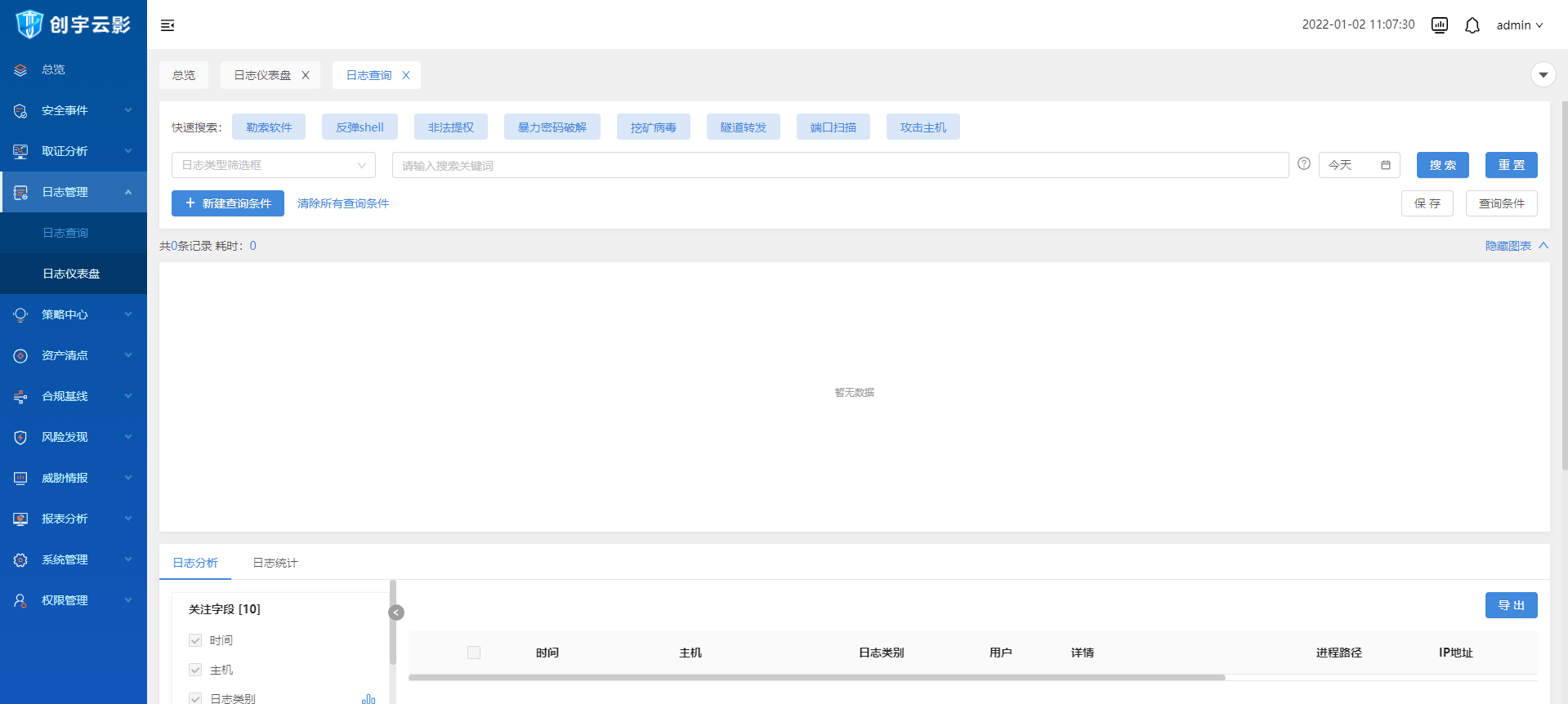Image resolution: width=1568 pixels, height=704 pixels.
Task: Click the 取证分析 sidebar icon
Action: [20, 152]
